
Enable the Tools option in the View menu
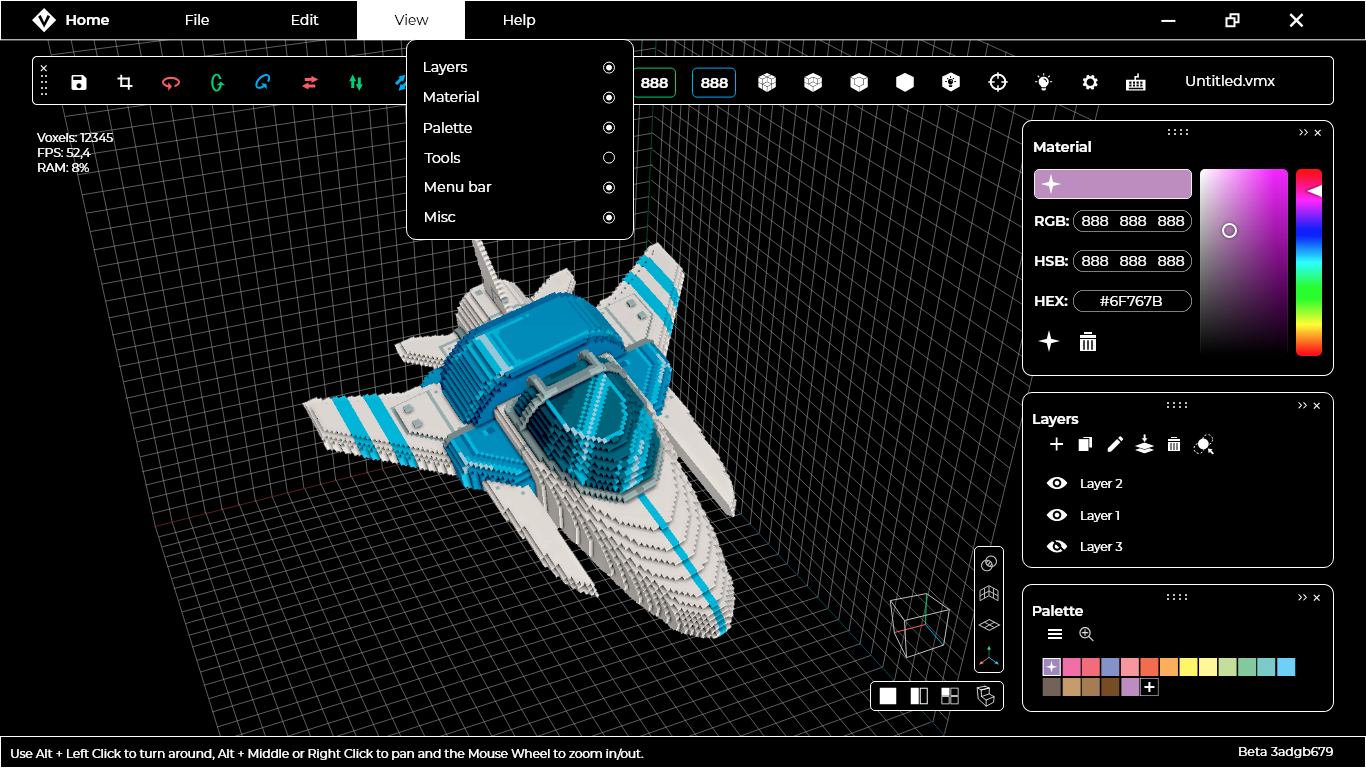(608, 157)
